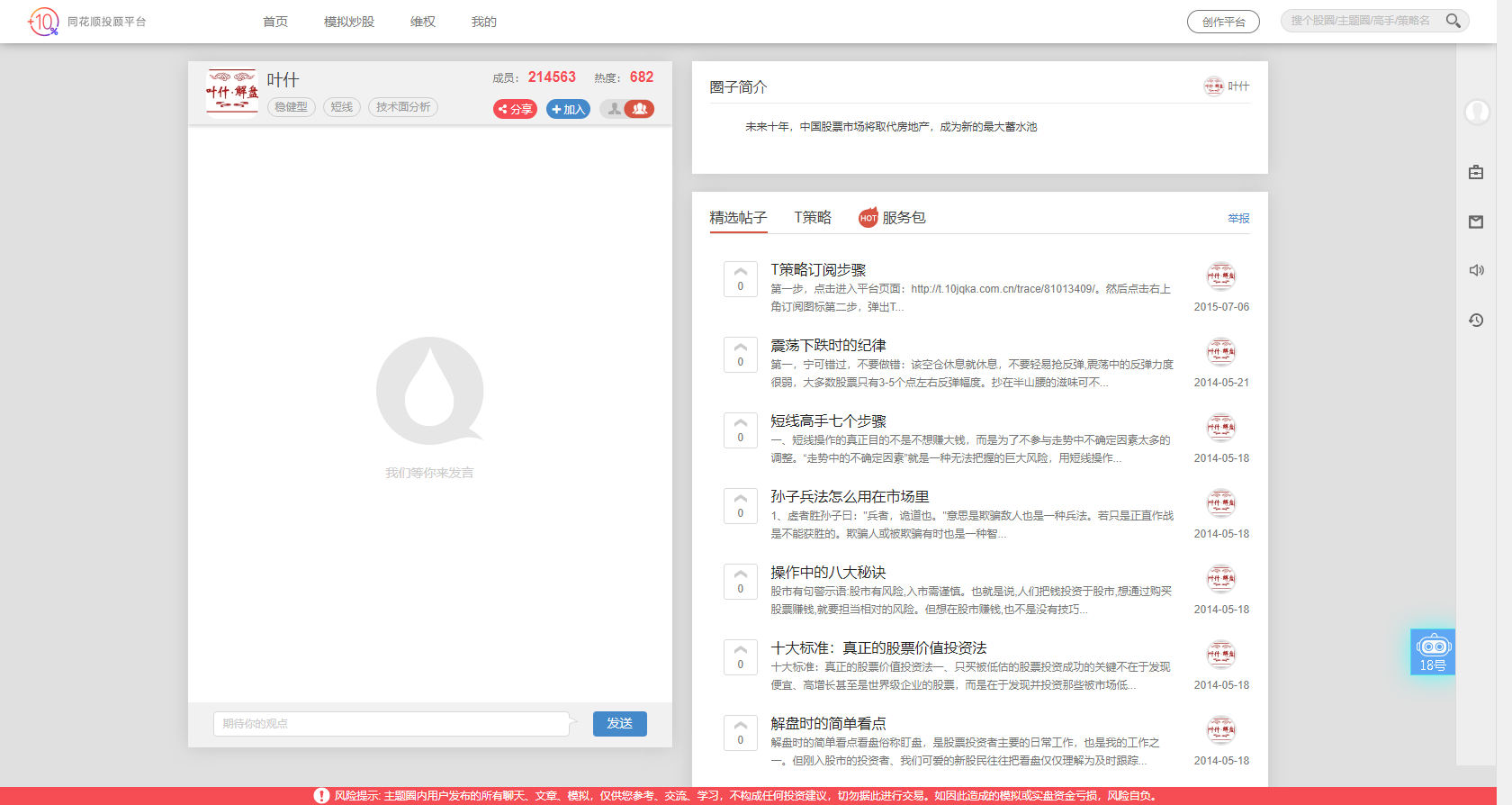Click the blue 加入 button
This screenshot has height=805, width=1512.
(568, 109)
